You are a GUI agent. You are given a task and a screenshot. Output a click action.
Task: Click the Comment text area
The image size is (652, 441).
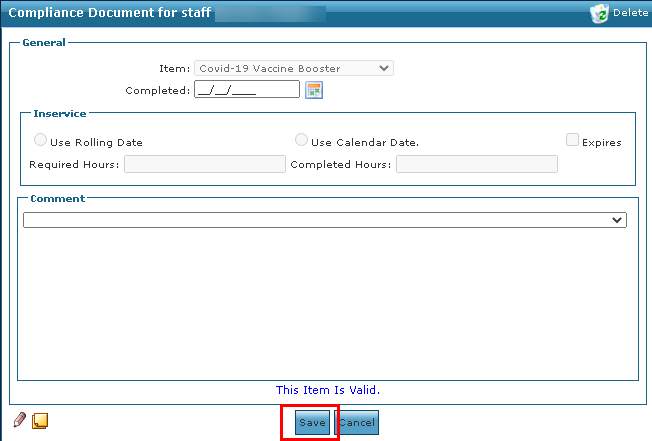328,303
